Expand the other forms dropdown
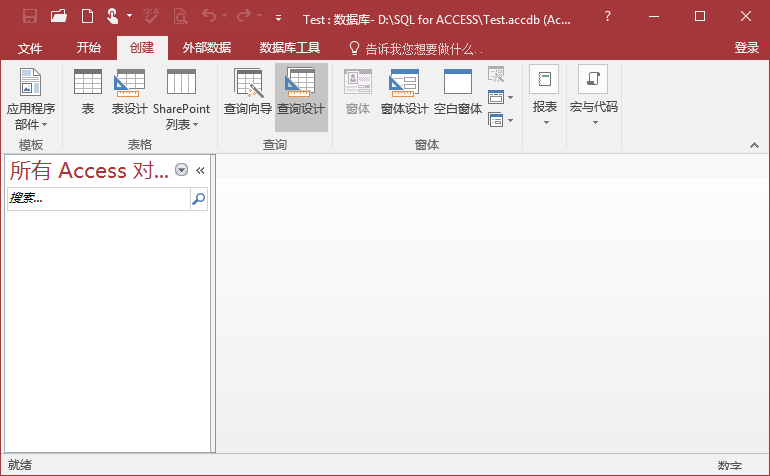Viewport: 770px width, 476px height. click(x=501, y=120)
